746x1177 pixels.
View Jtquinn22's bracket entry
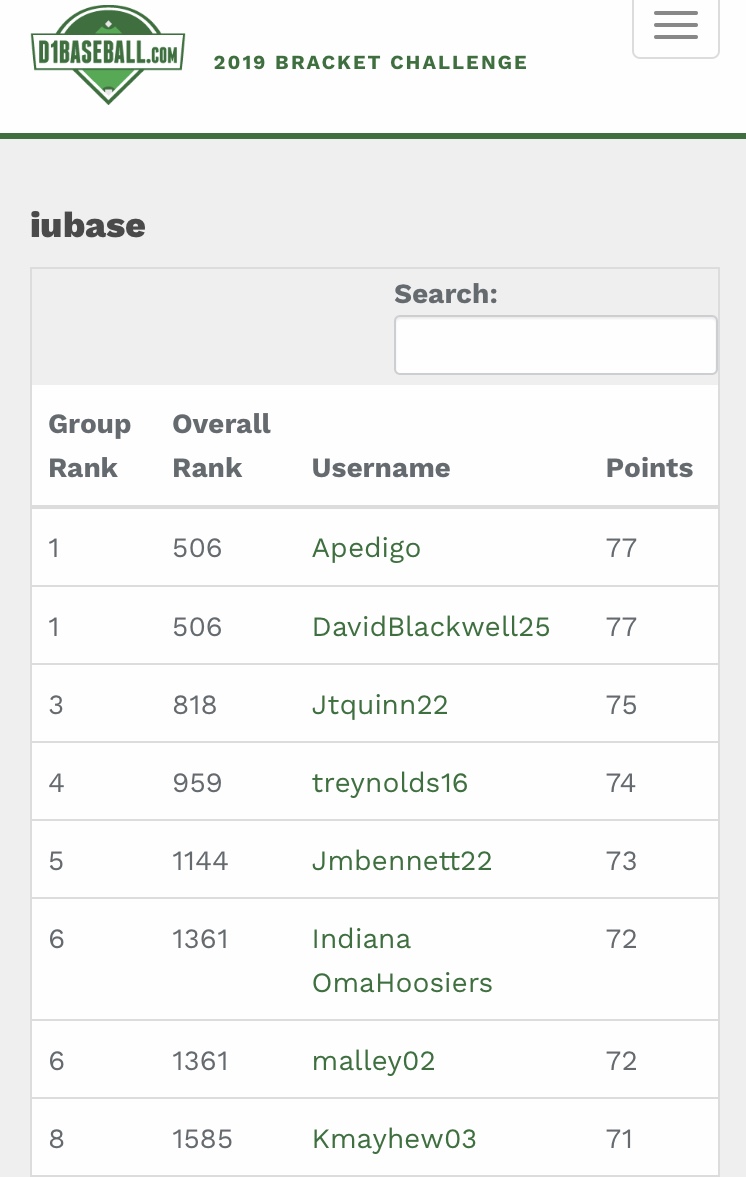[x=380, y=704]
